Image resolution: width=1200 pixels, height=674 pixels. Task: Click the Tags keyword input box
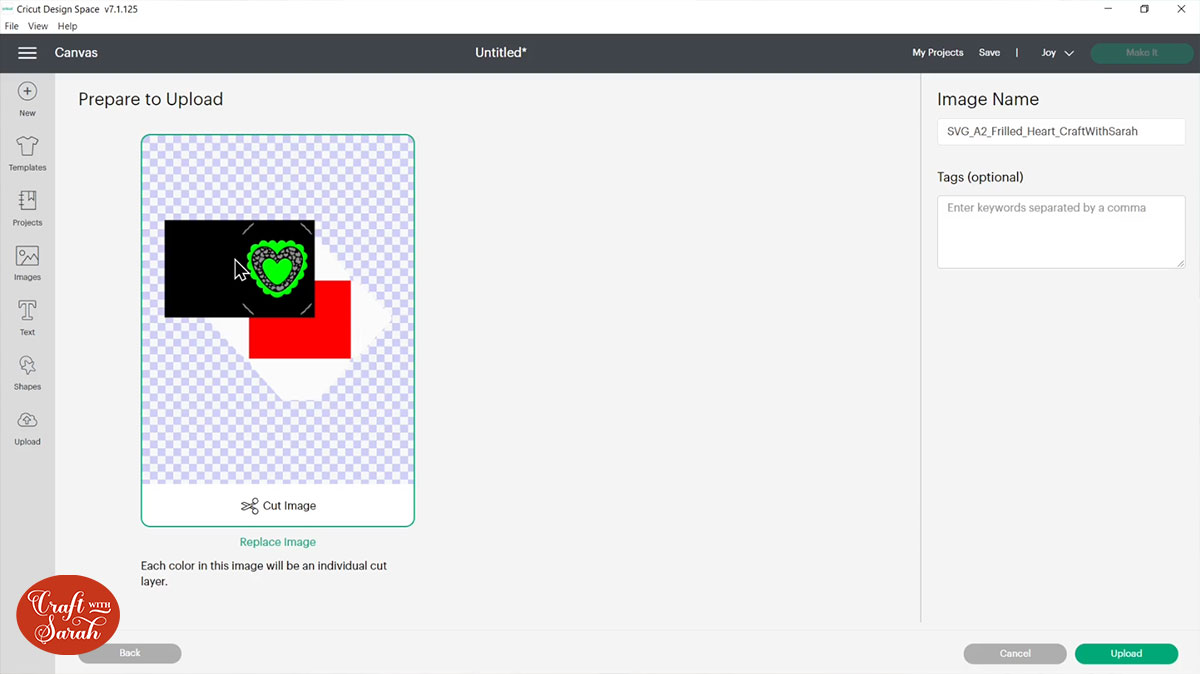coord(1060,230)
